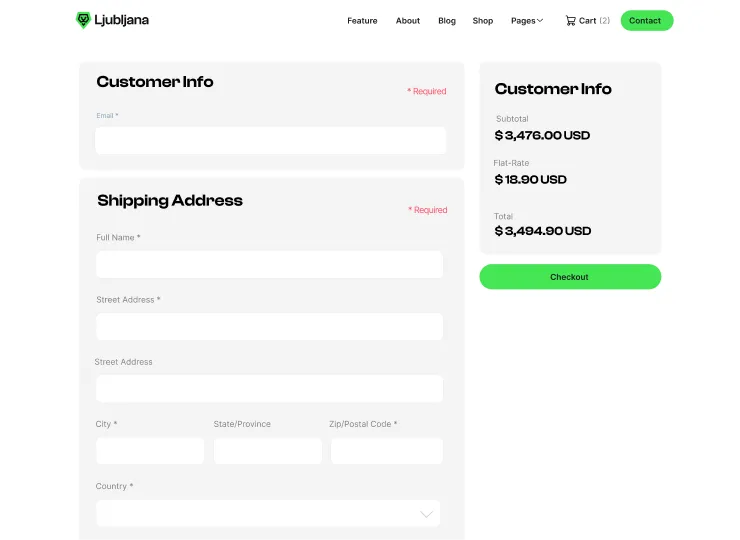Click the Flat-Rate value $18.90 USD

point(530,179)
